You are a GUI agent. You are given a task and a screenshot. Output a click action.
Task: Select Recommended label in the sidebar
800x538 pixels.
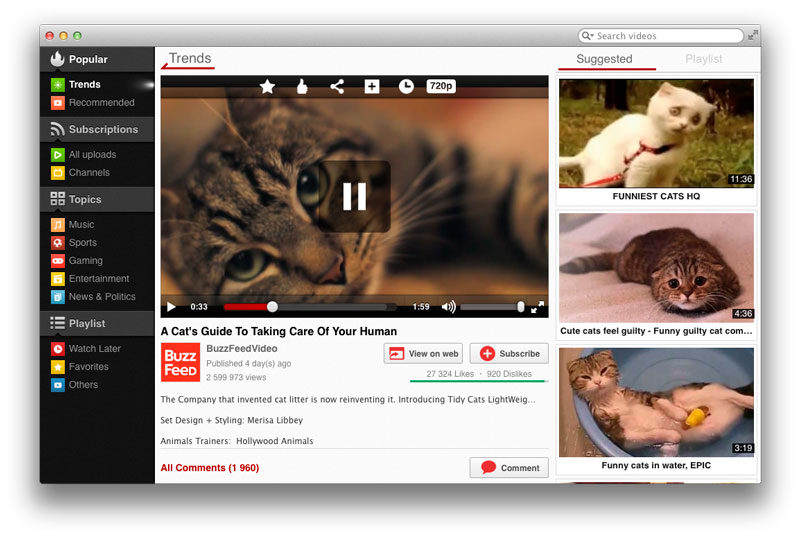pos(102,103)
